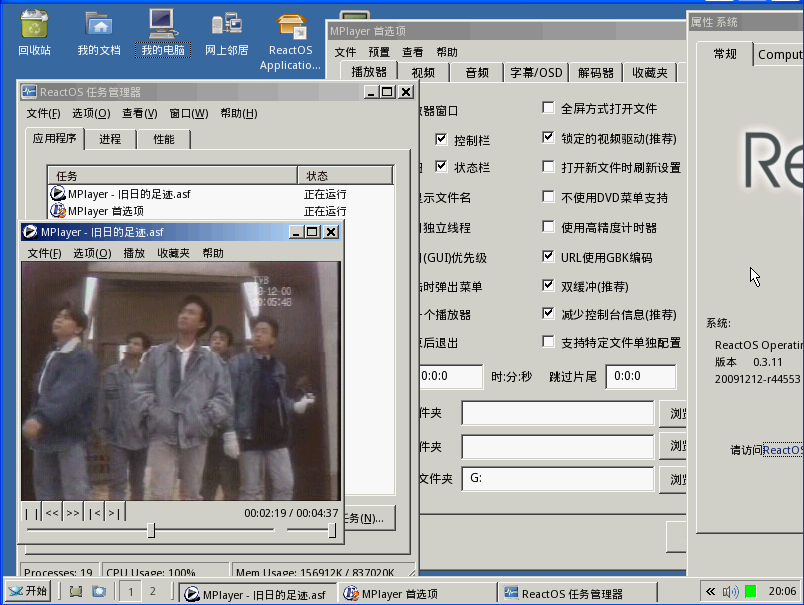Image resolution: width=804 pixels, height=605 pixels.
Task: Toggle the 锁定的视频驱动(推荐) checkbox
Action: pyautogui.click(x=548, y=137)
